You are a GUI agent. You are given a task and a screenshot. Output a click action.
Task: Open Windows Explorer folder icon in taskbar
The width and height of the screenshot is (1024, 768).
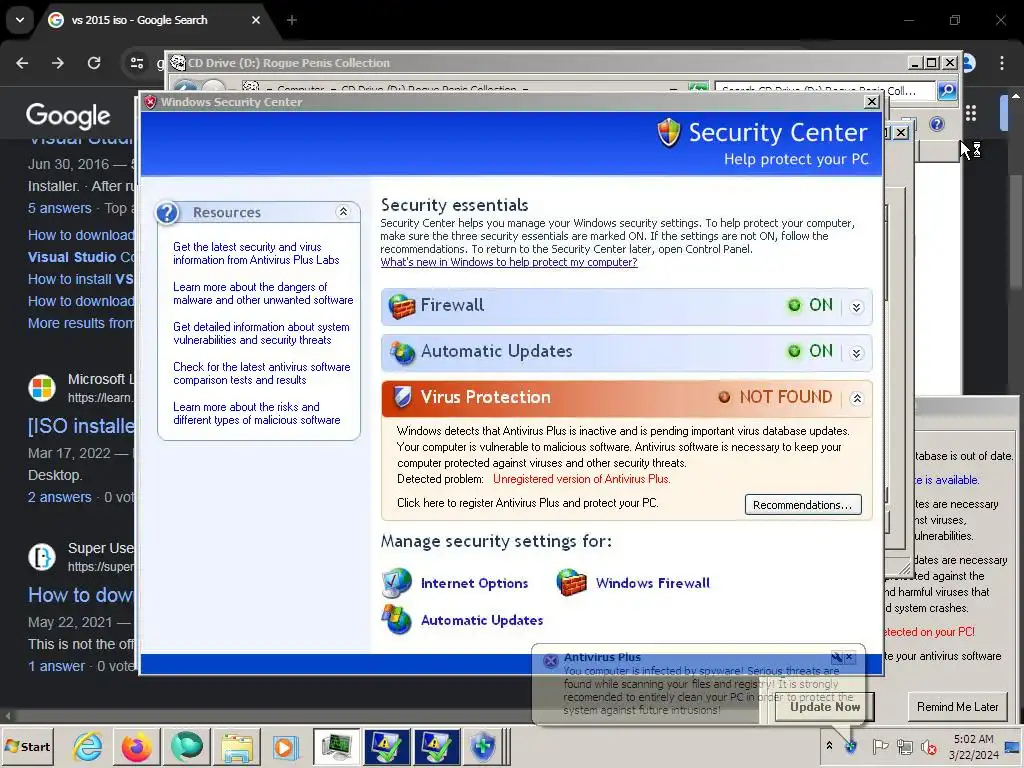[x=236, y=746]
